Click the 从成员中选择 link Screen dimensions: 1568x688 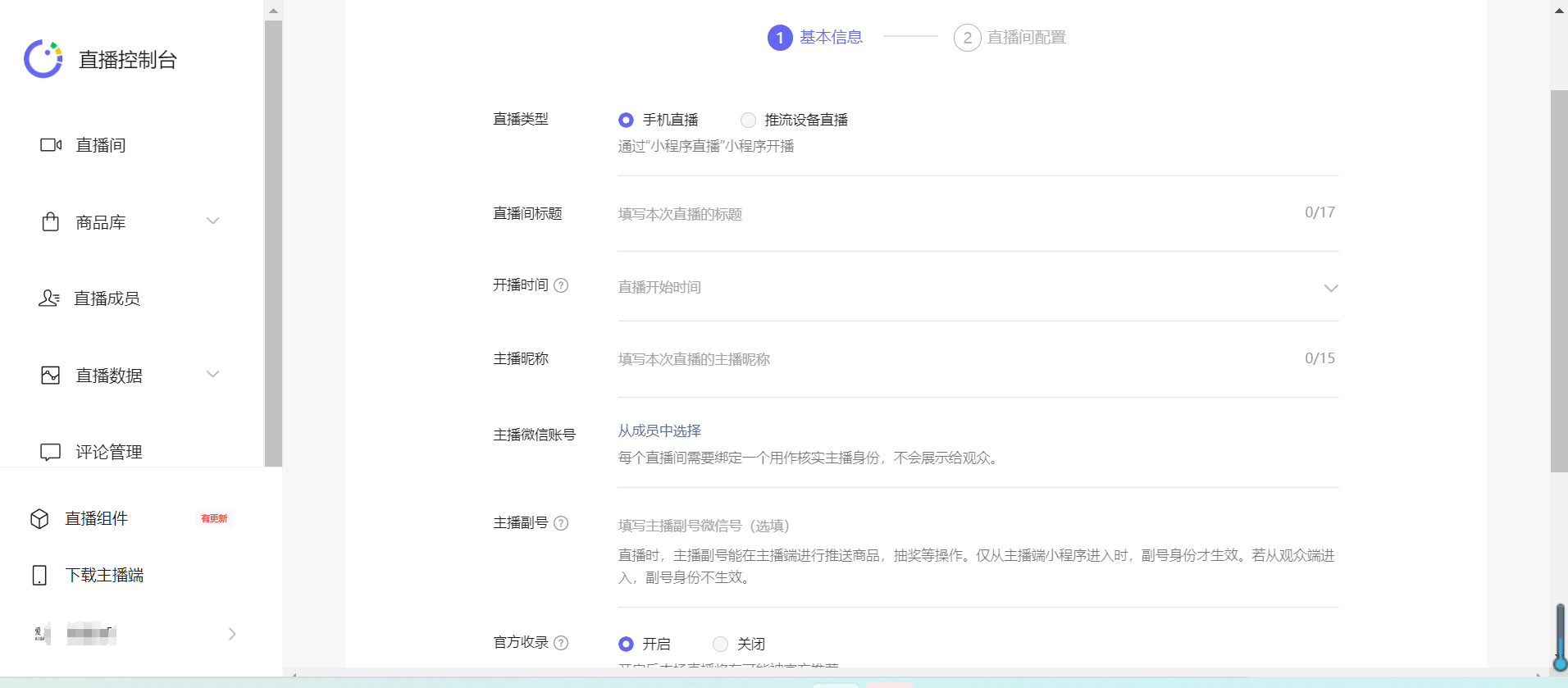pos(659,431)
